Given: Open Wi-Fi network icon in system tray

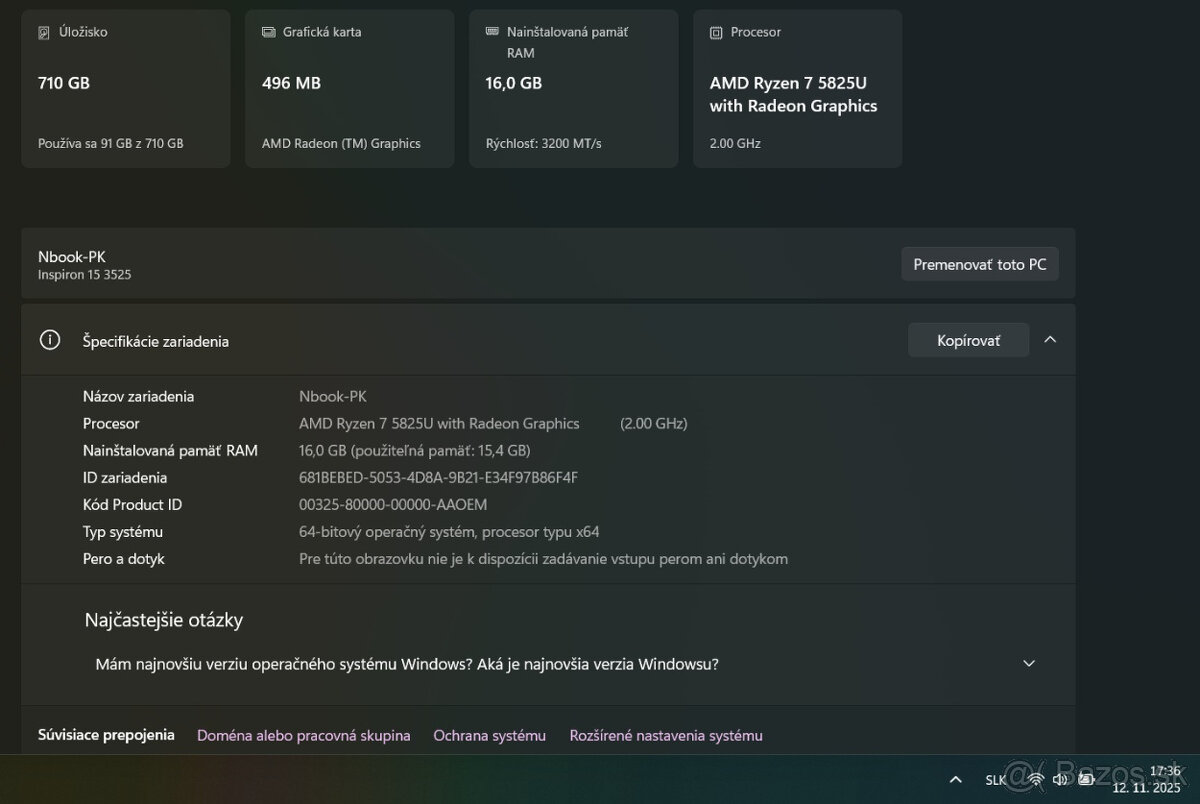Looking at the screenshot, I should (1035, 780).
